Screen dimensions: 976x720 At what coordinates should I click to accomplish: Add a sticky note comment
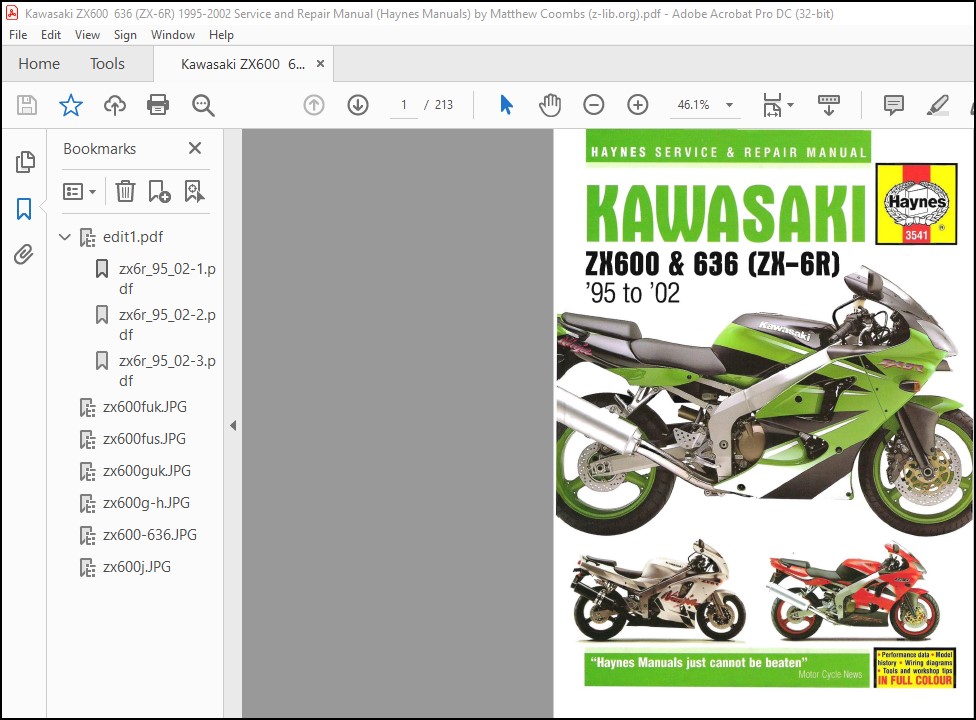pos(894,105)
